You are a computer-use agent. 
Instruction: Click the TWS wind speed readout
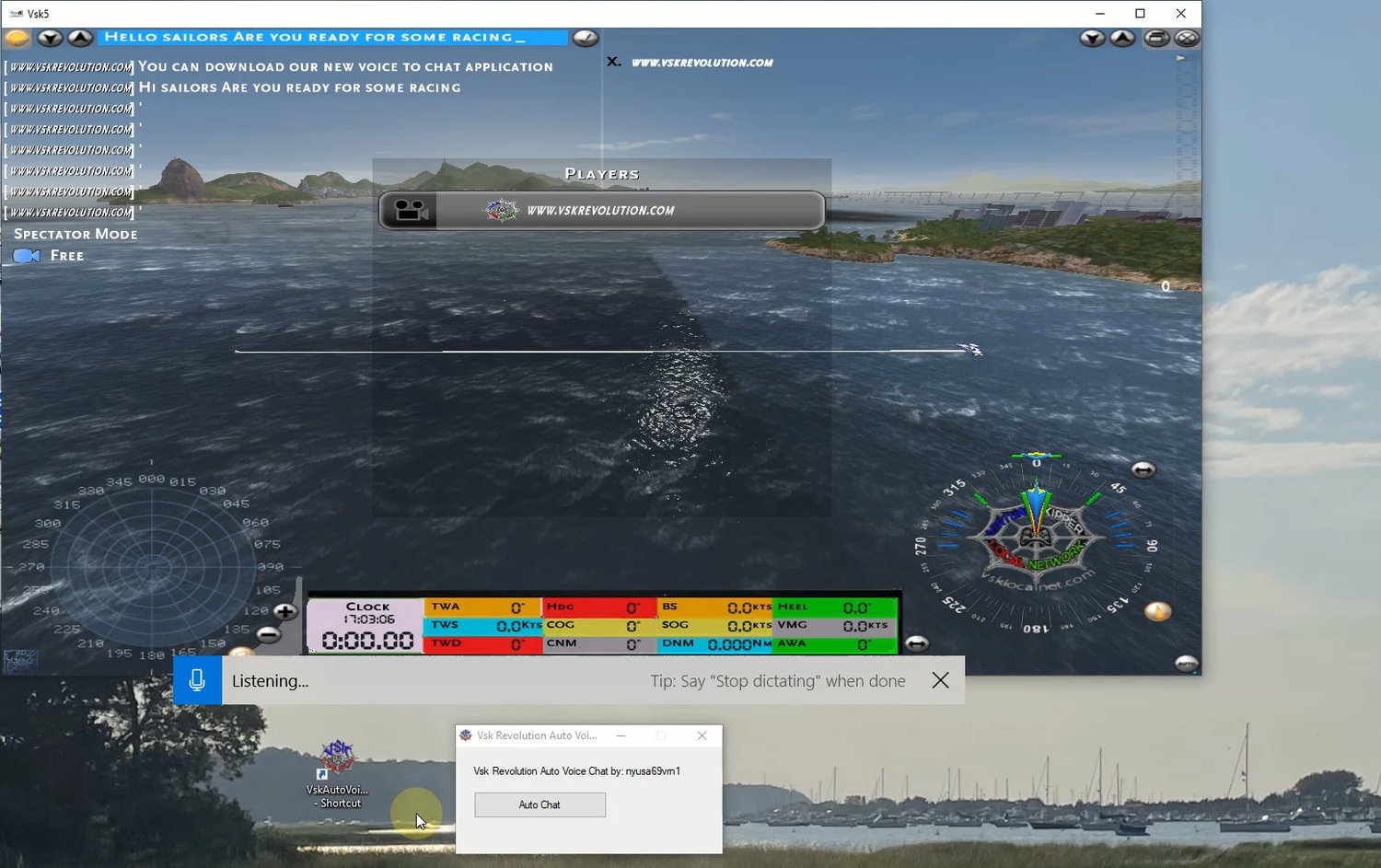482,626
